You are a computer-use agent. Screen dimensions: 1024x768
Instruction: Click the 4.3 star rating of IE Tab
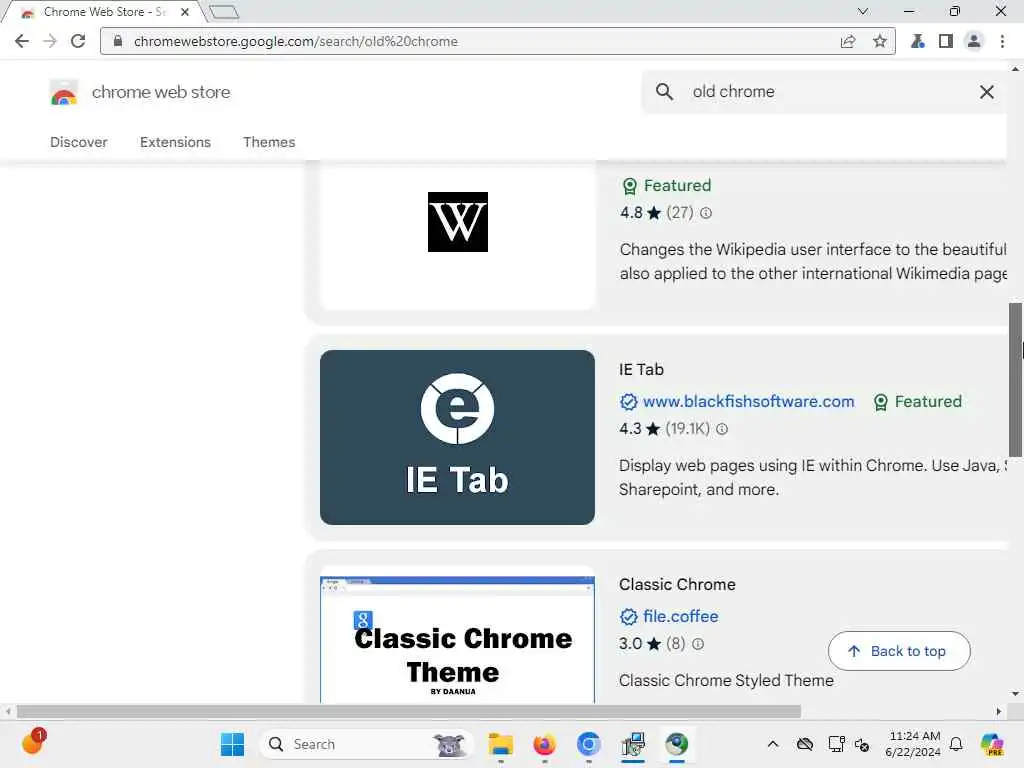tap(640, 429)
